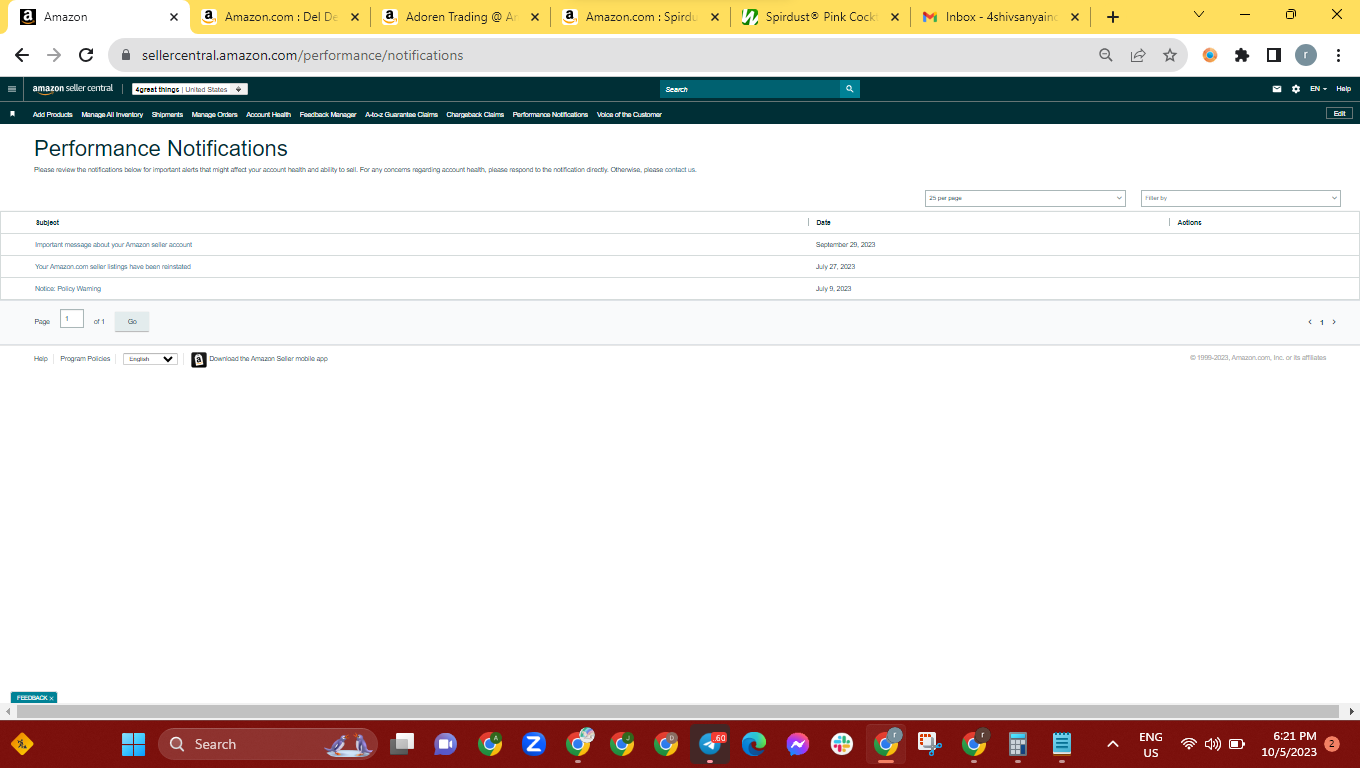The height and width of the screenshot is (768, 1360).
Task: Bookmark this page with the star icon
Action: 1170,56
